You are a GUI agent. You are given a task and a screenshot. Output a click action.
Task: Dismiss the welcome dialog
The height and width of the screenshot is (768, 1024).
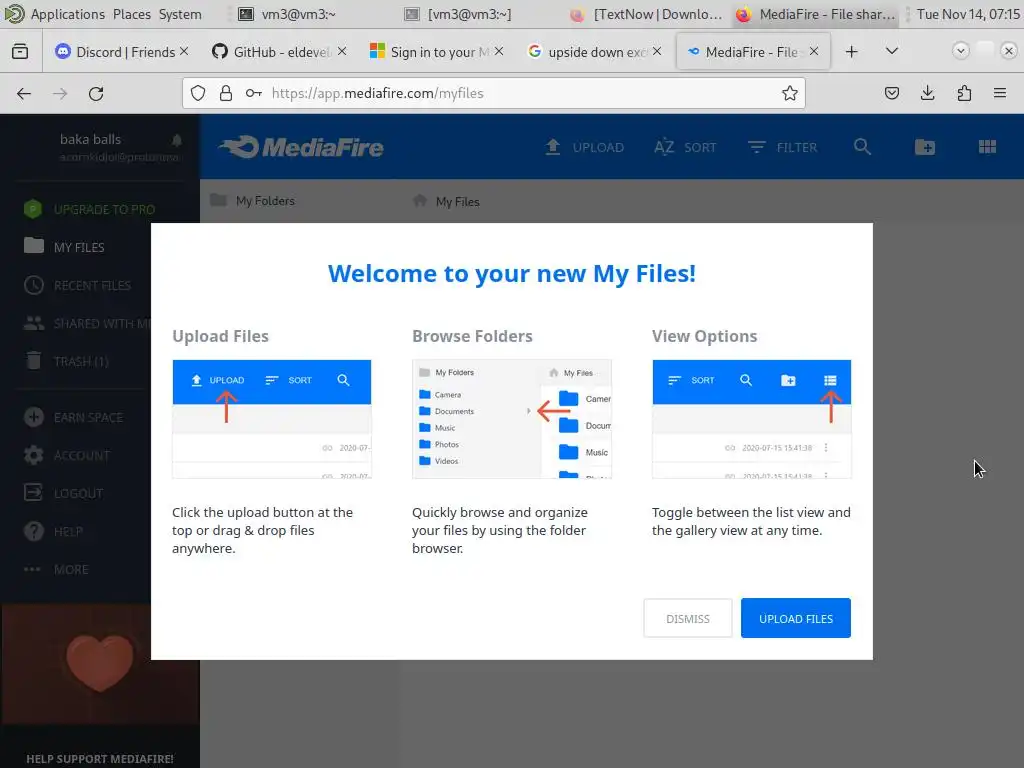(x=688, y=618)
